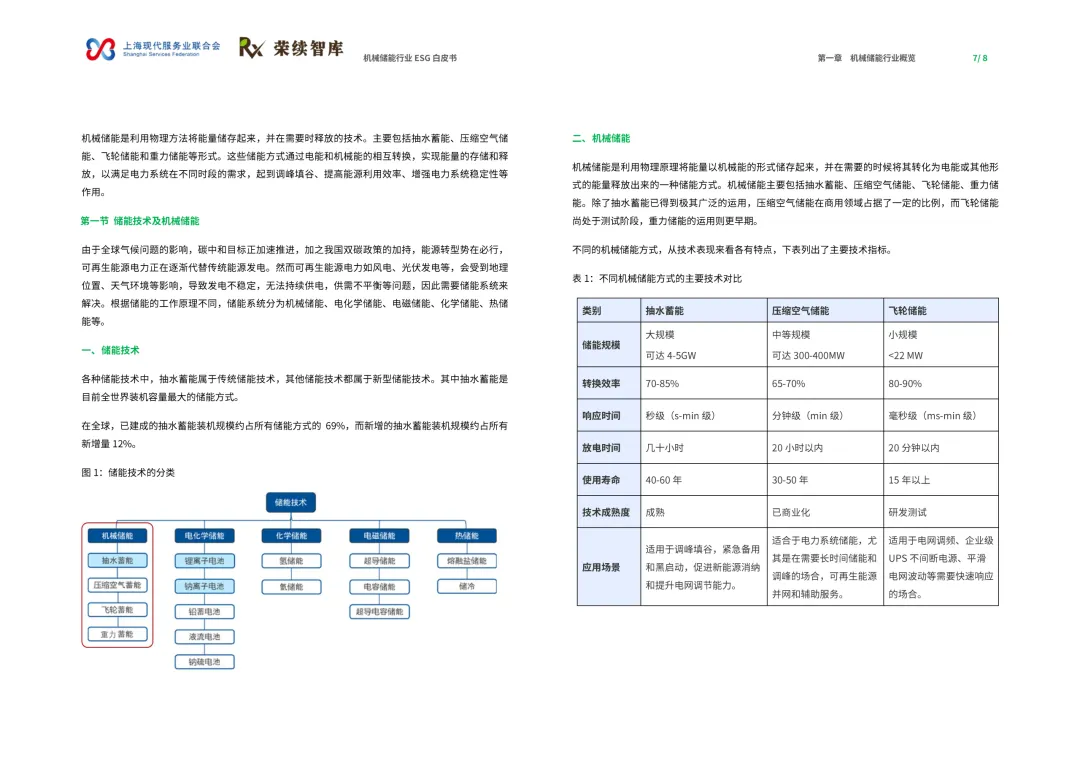1080x764 pixels.
Task: Select the header text 机械储能行业 ESG 白皮书
Action: [x=410, y=58]
